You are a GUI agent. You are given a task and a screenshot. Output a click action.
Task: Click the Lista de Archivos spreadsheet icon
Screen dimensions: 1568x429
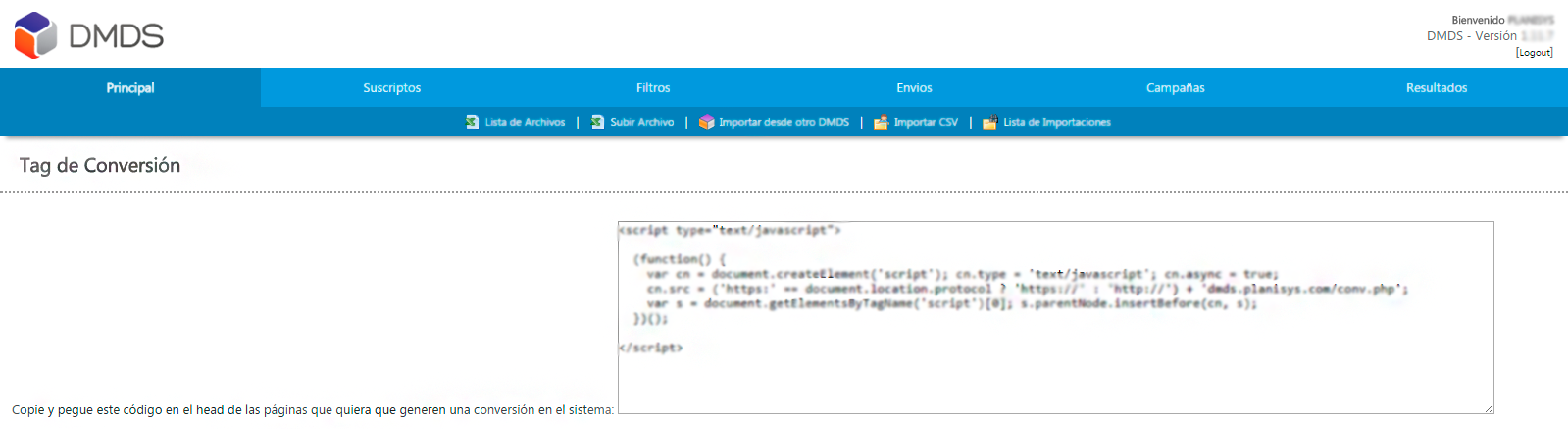[x=473, y=122]
